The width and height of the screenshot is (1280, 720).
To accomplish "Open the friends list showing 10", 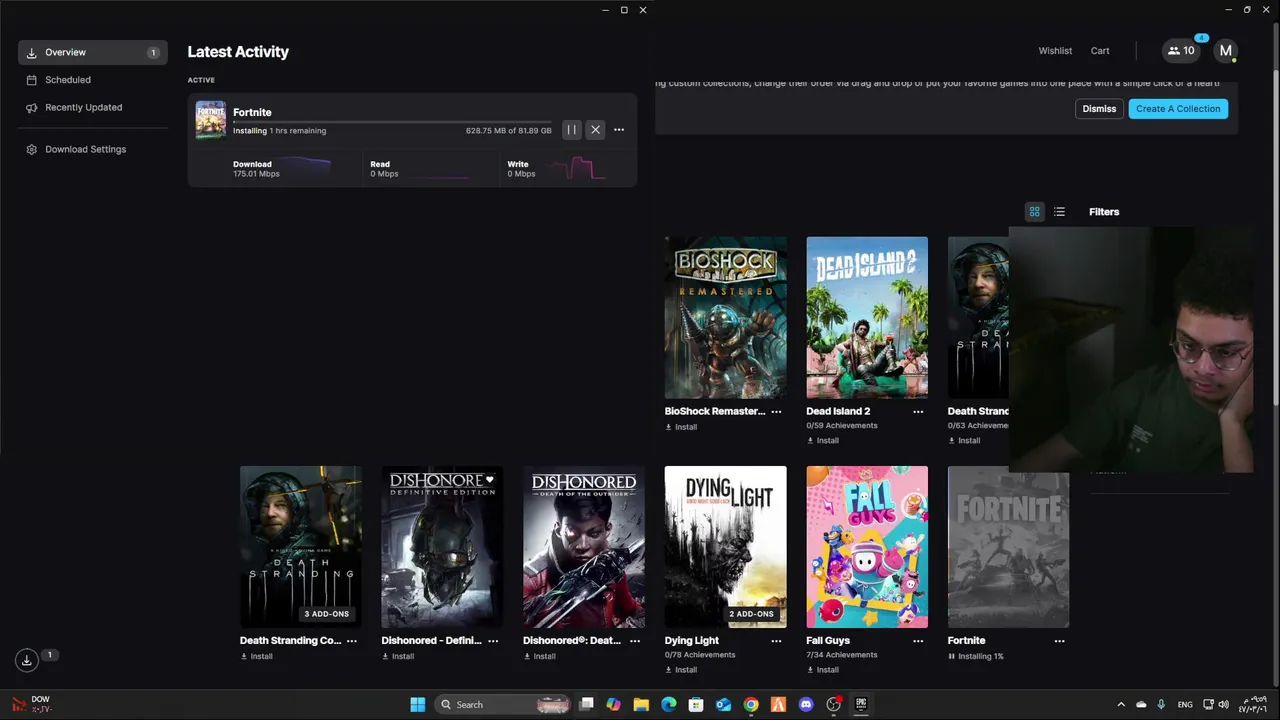I will (1181, 51).
